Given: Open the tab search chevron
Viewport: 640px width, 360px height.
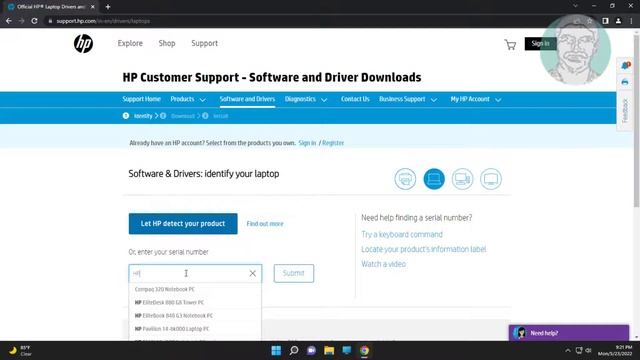Looking at the screenshot, I should pos(575,6).
